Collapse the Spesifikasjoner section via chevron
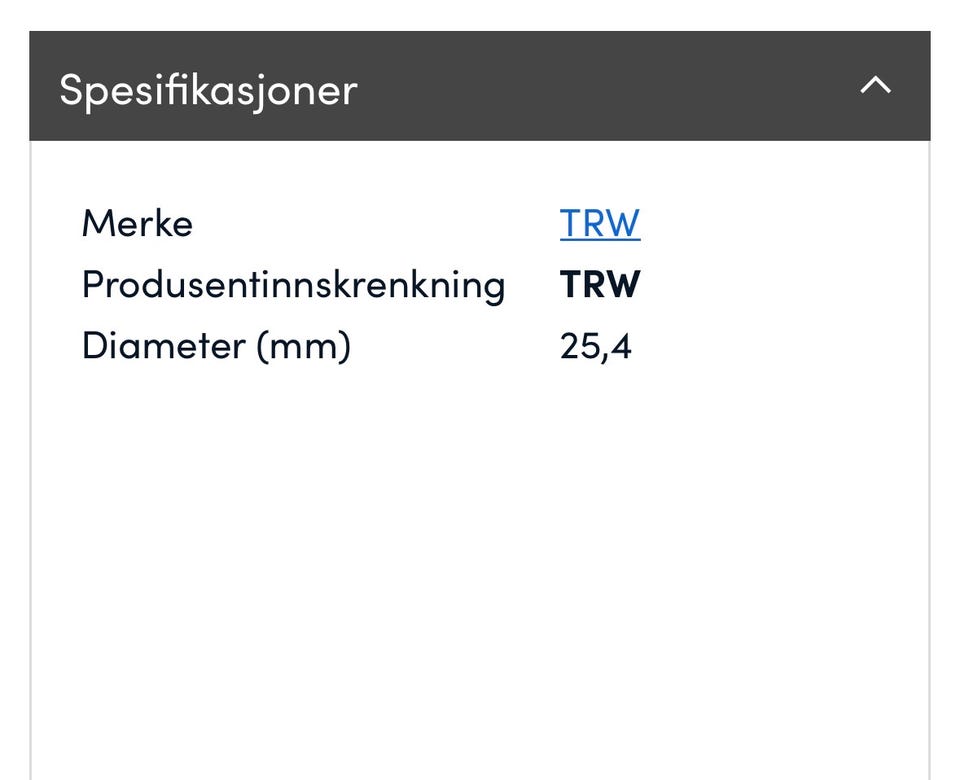 (876, 85)
